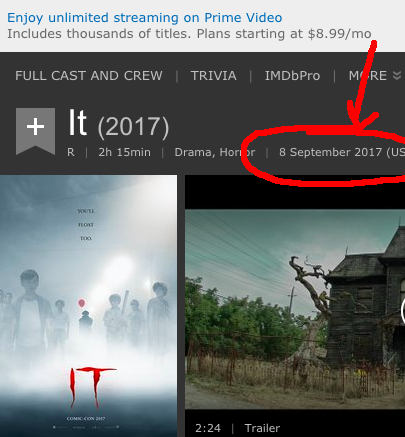Add It to watchlist with plus bookmark icon

click(x=36, y=131)
